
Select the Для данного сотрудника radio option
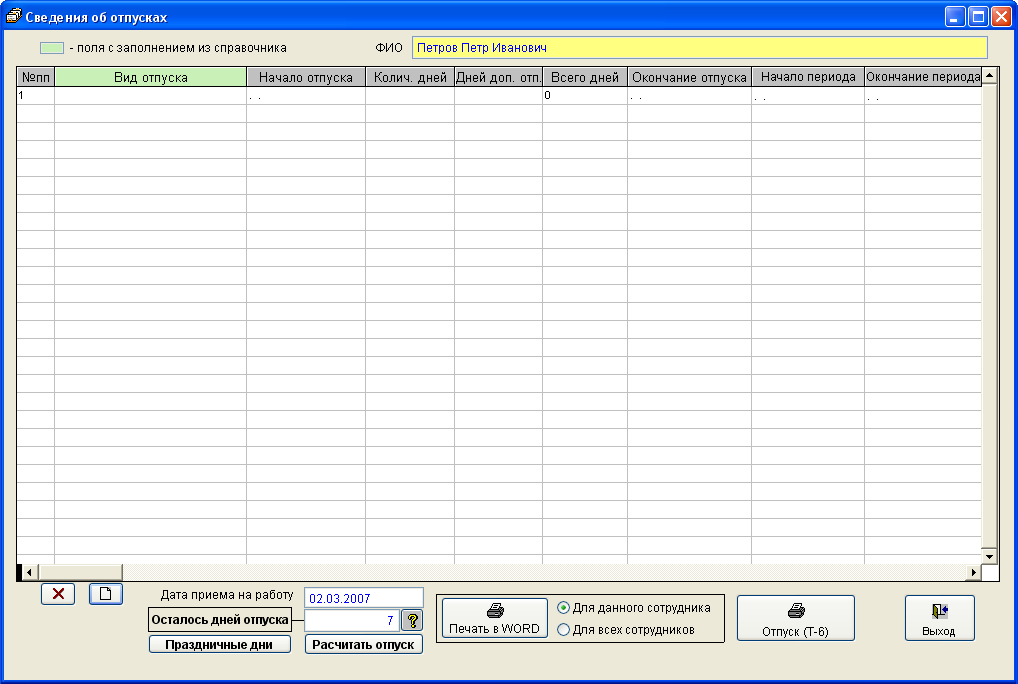pos(564,608)
